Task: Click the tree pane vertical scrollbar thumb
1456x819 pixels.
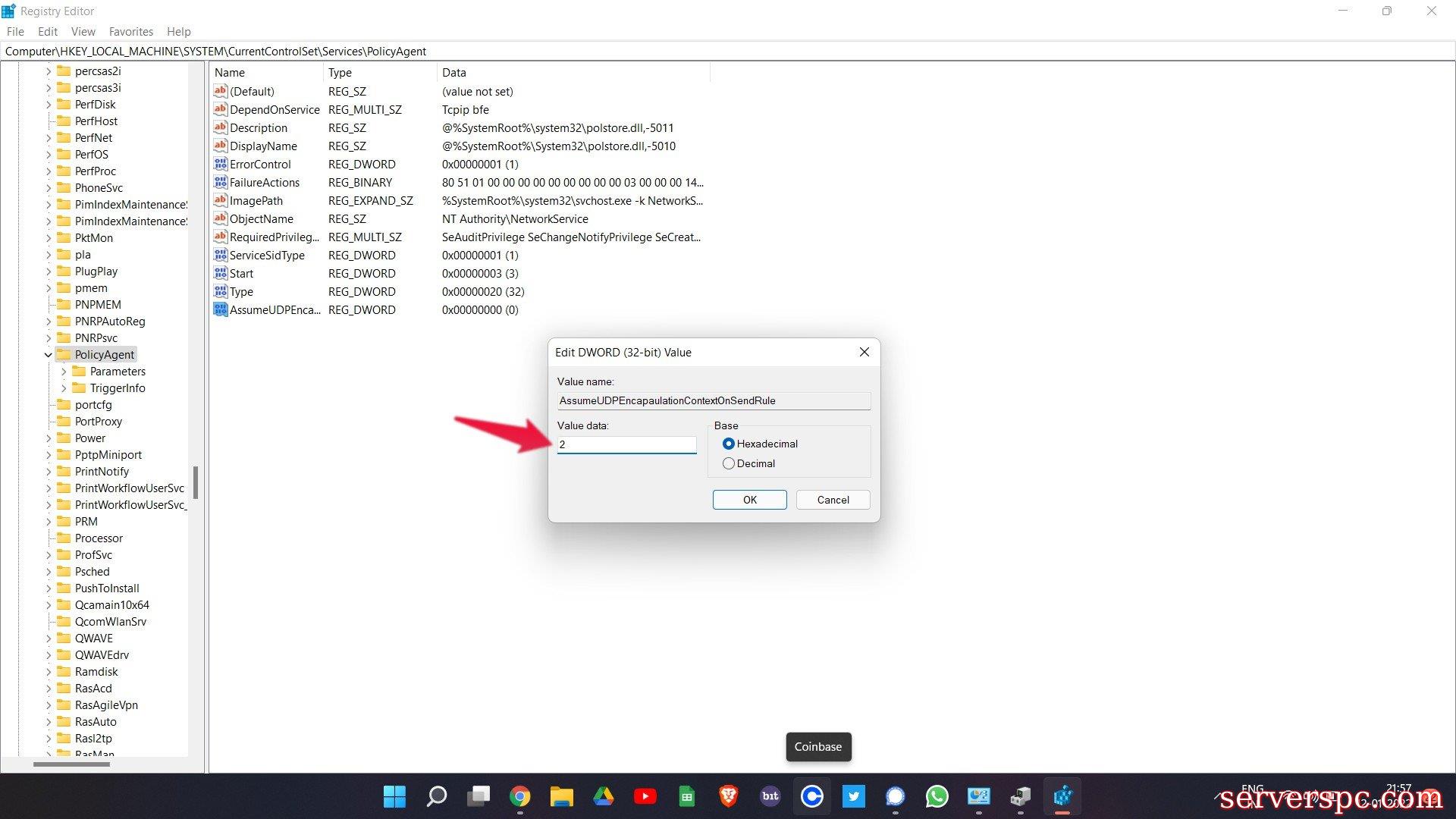Action: coord(196,482)
